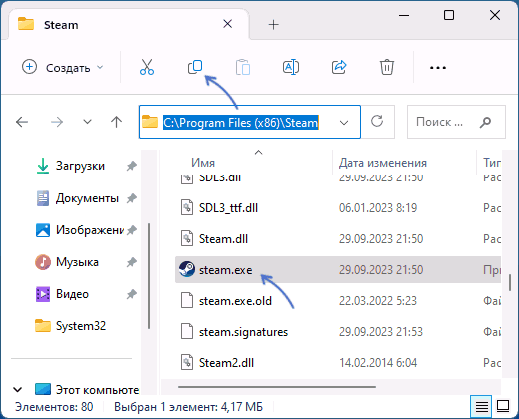Select Этот компьютер in the sidebar
Viewport: 519px width, 419px height.
point(87,389)
